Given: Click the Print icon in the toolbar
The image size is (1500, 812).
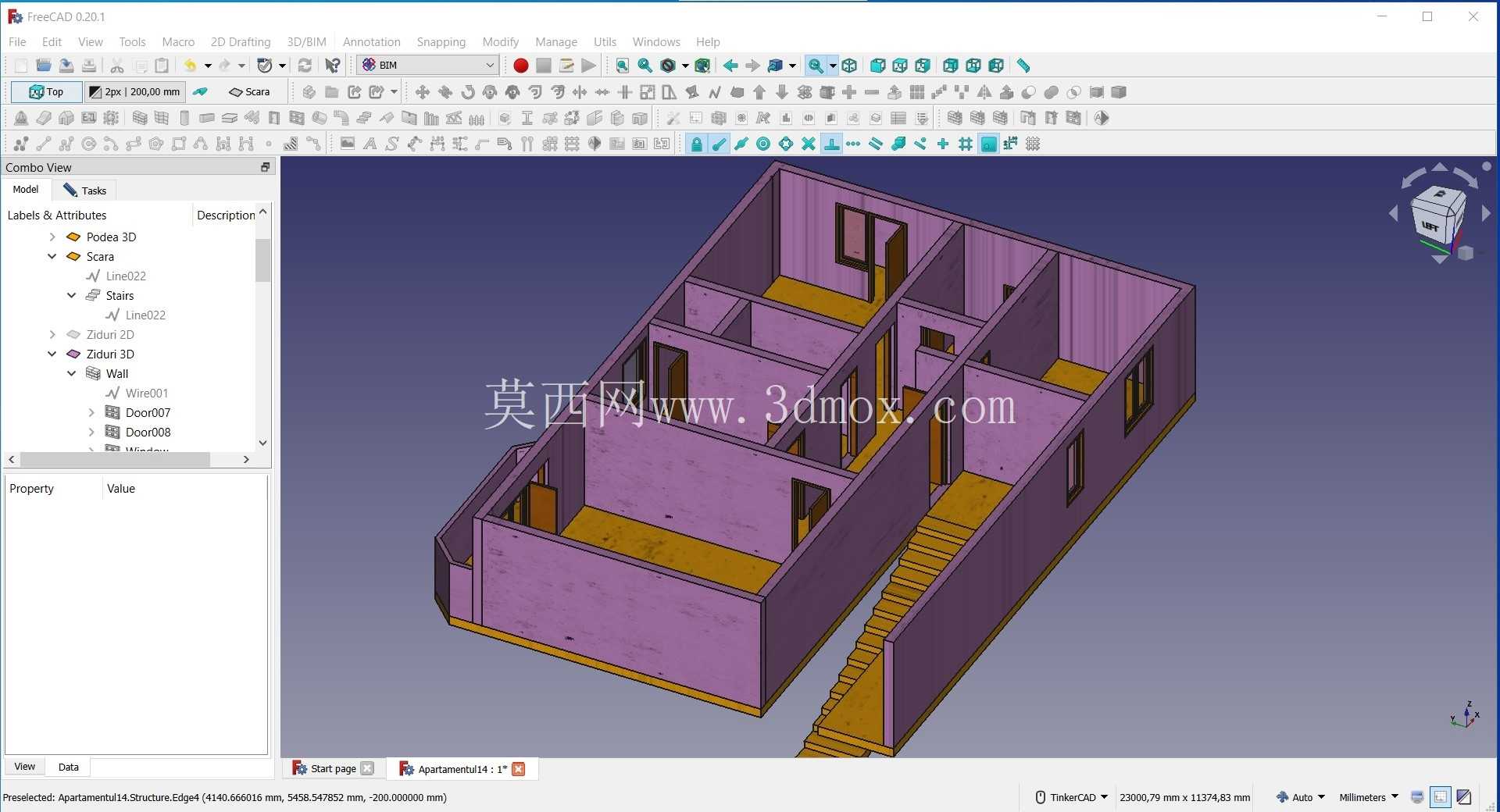Looking at the screenshot, I should click(x=89, y=66).
